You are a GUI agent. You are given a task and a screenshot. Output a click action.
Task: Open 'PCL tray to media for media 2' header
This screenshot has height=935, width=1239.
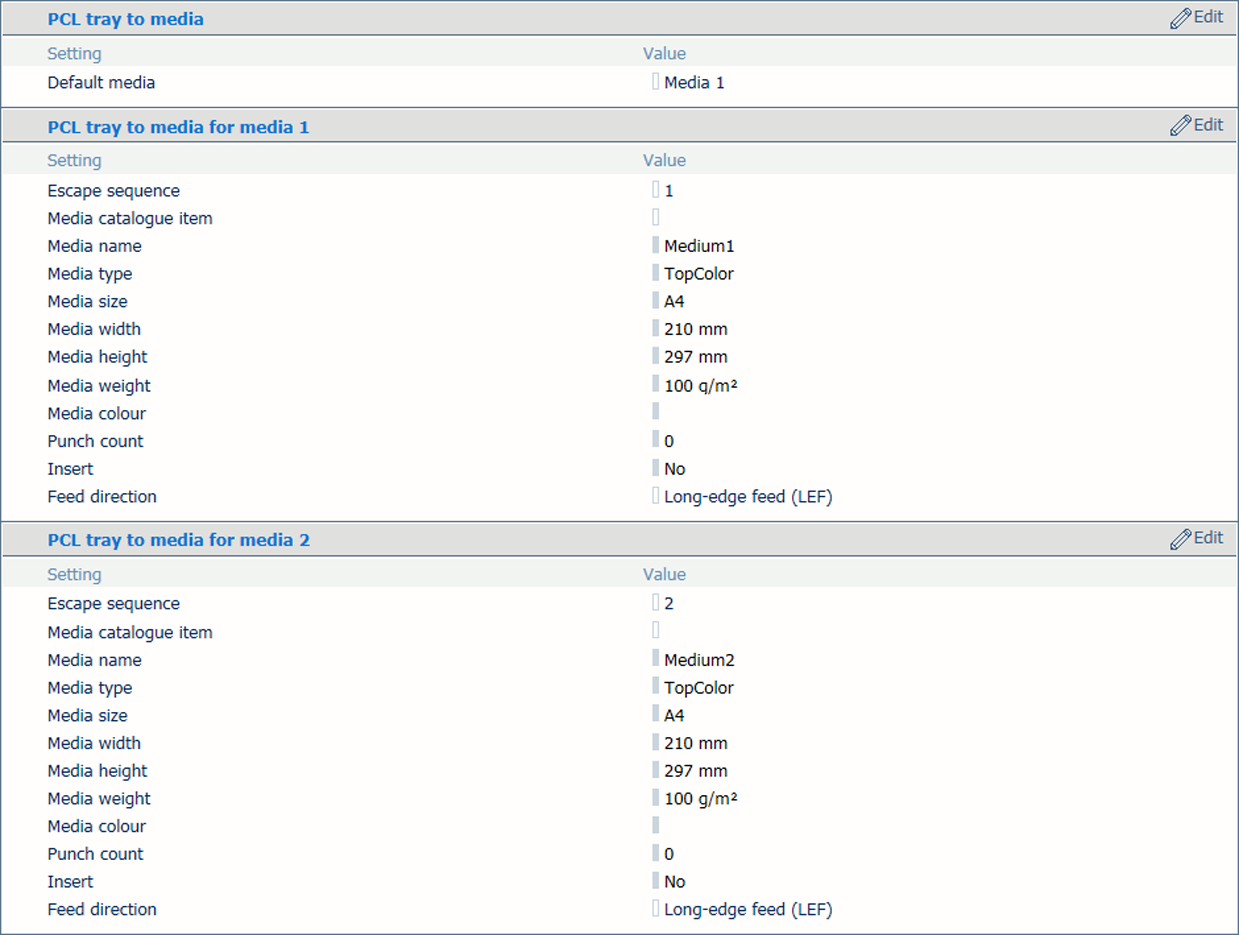[178, 540]
